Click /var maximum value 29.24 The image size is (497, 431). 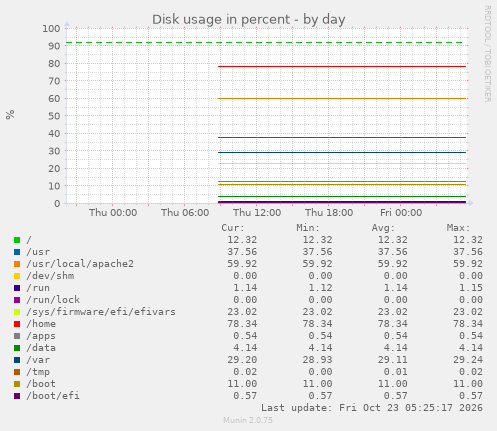coord(468,360)
